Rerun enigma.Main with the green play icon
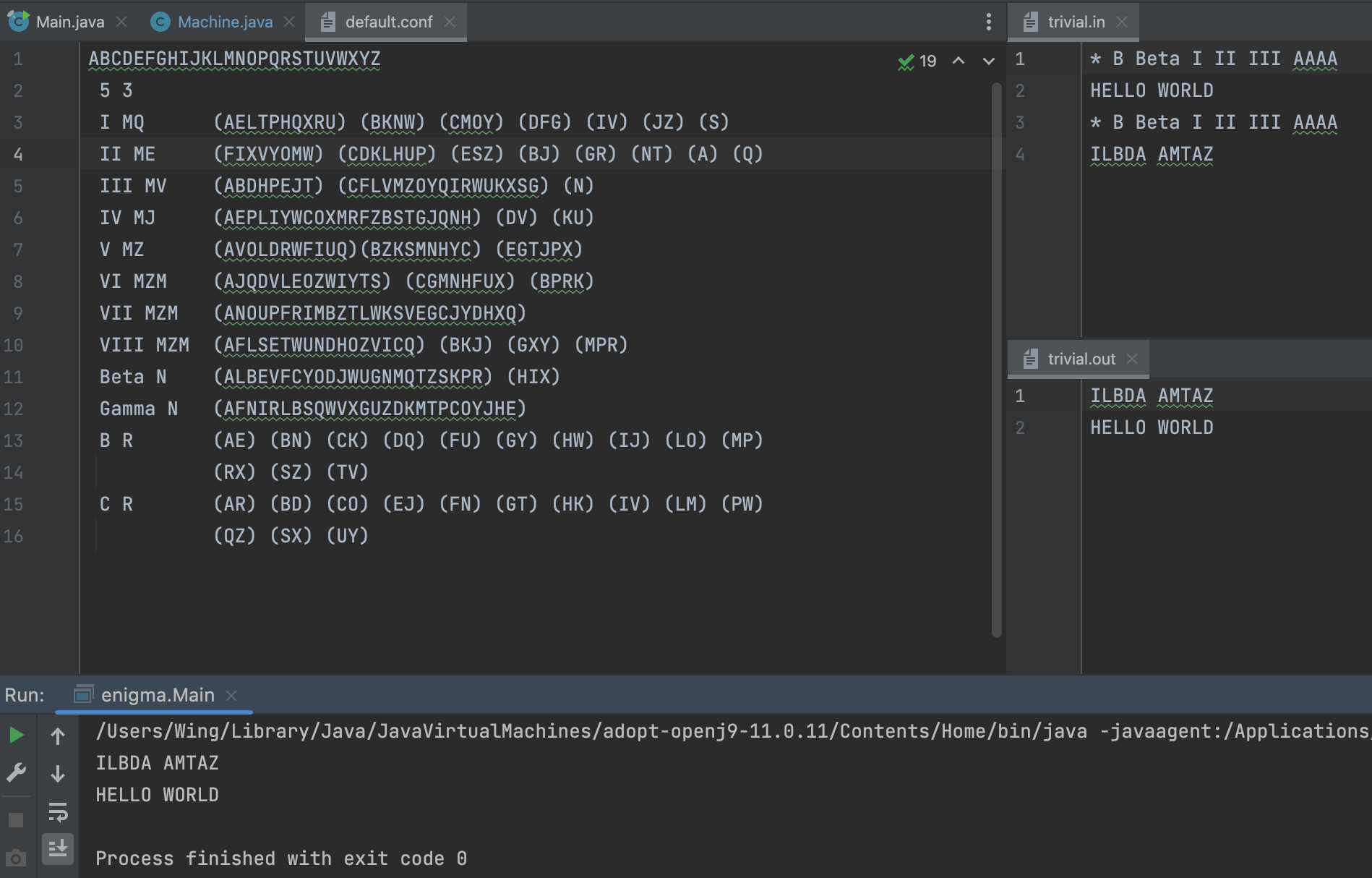This screenshot has width=1372, height=878. point(16,736)
